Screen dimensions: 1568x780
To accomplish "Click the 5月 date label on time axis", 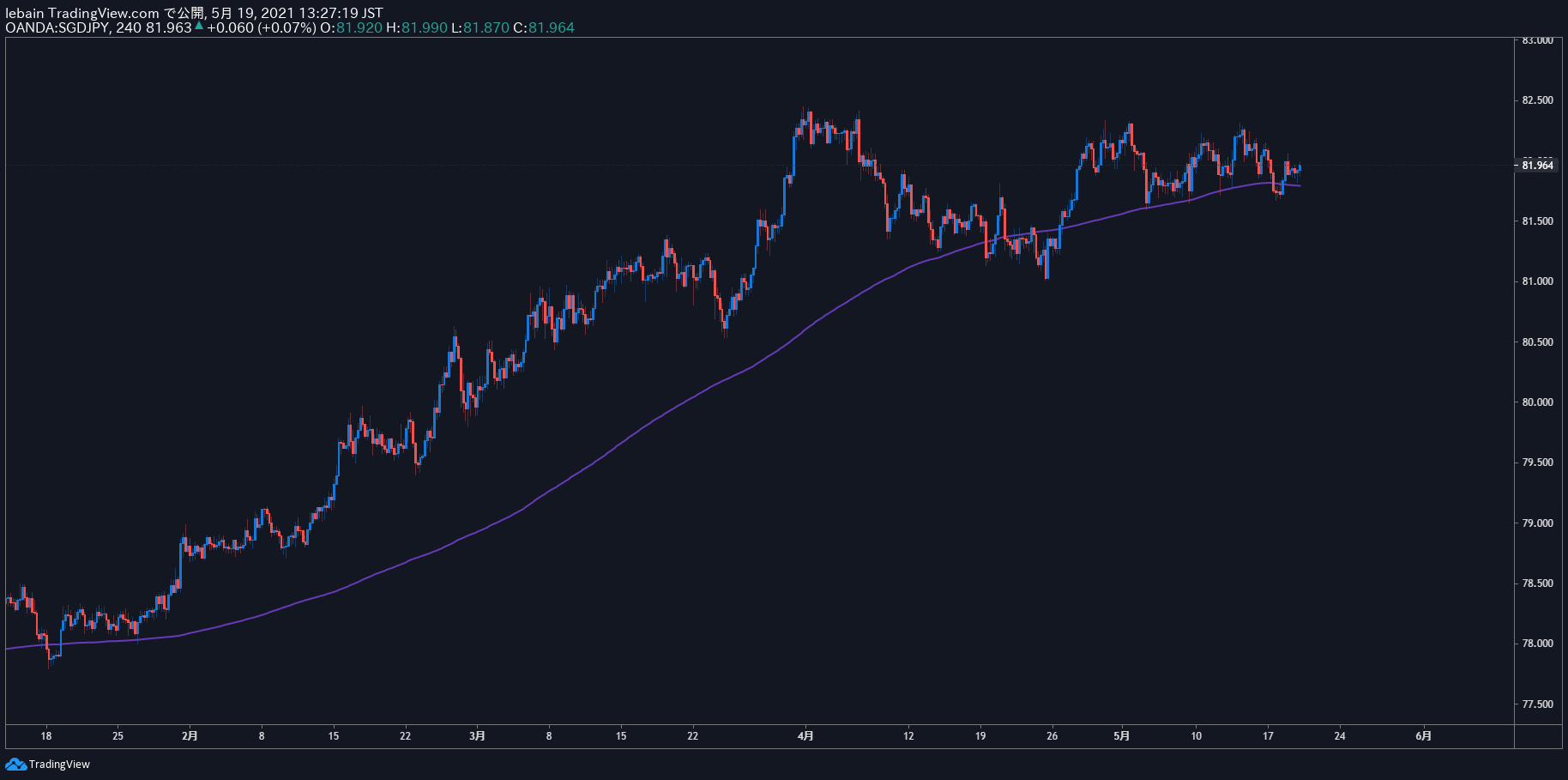I will (1121, 735).
